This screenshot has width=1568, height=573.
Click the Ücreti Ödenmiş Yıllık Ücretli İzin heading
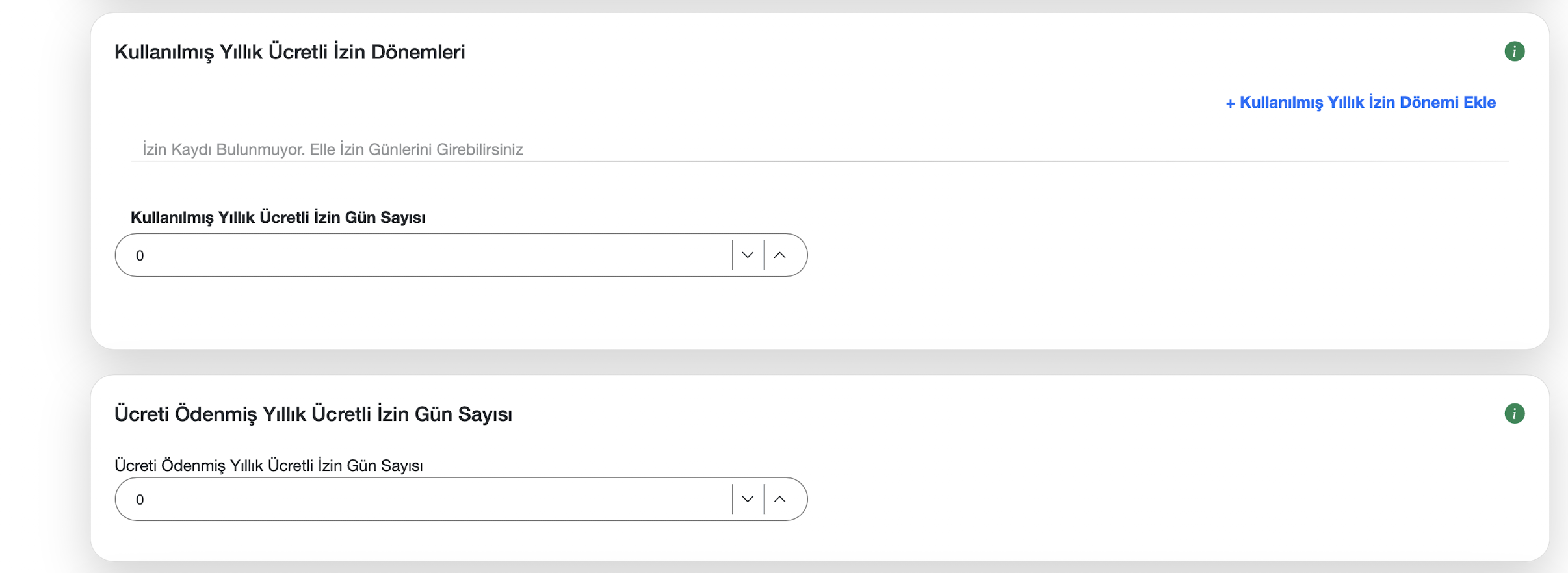coord(313,414)
